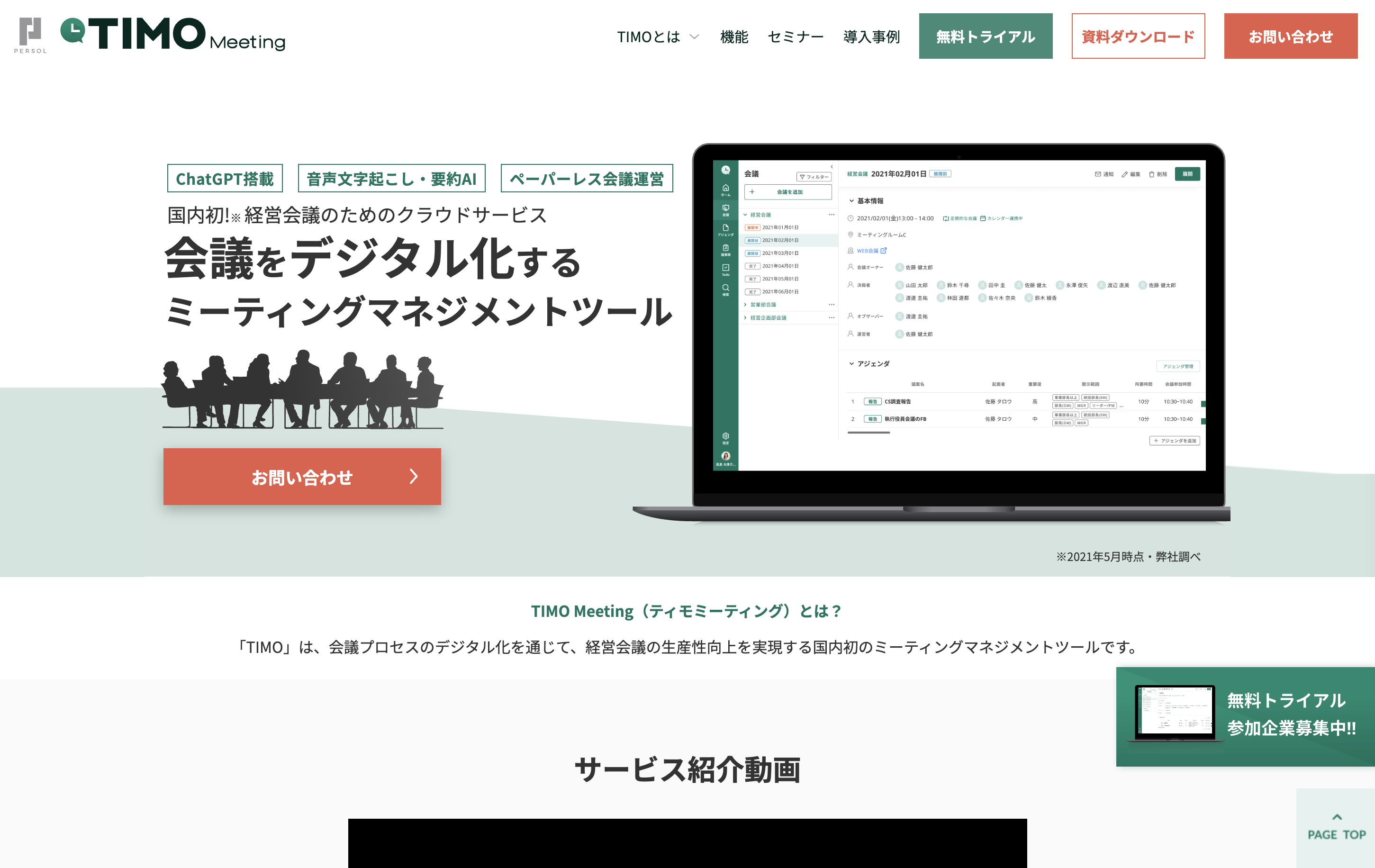The image size is (1375, 868).
Task: Click the 無料トライアル green button
Action: (986, 36)
